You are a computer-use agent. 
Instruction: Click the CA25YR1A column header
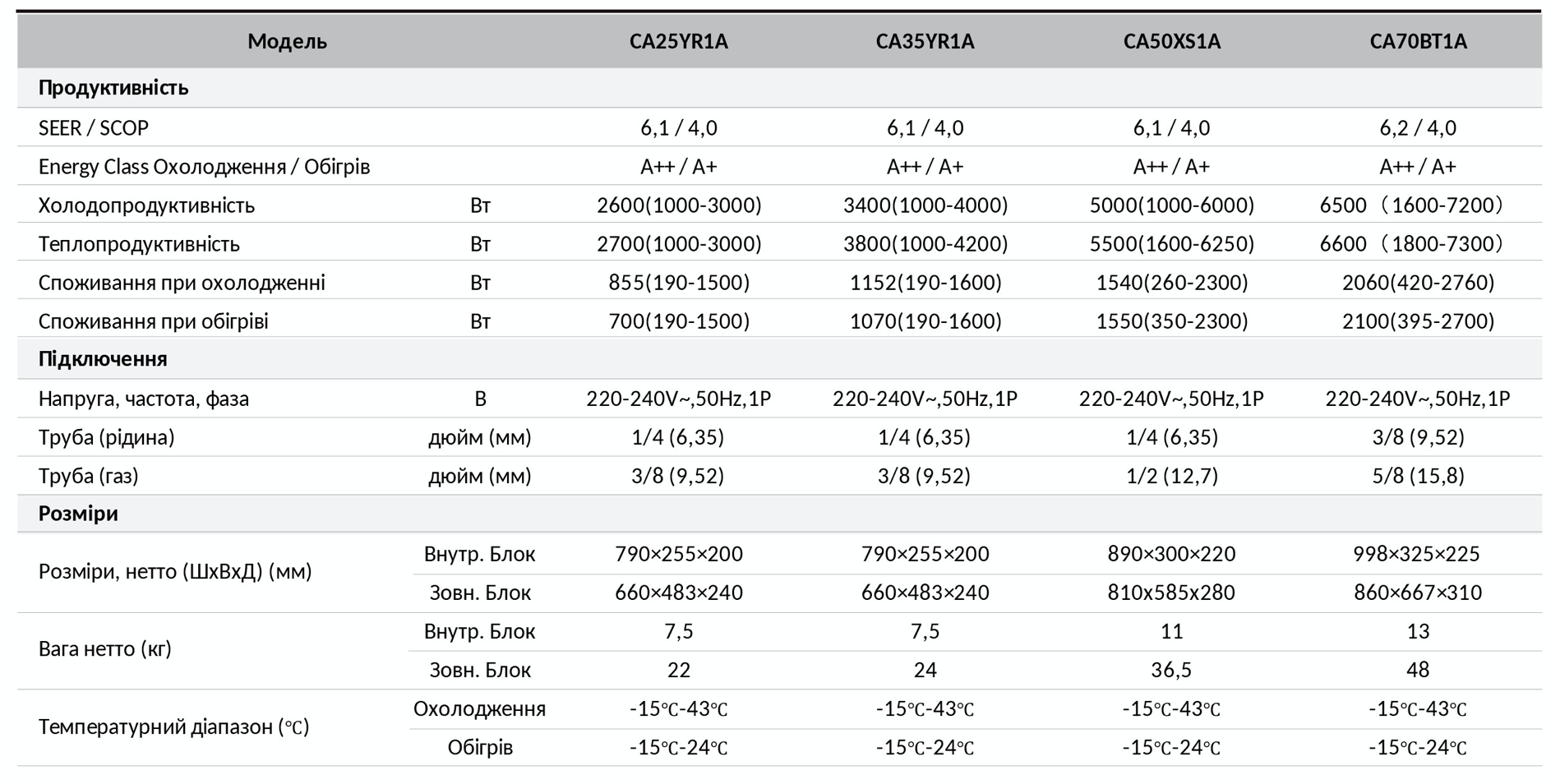coord(678,41)
